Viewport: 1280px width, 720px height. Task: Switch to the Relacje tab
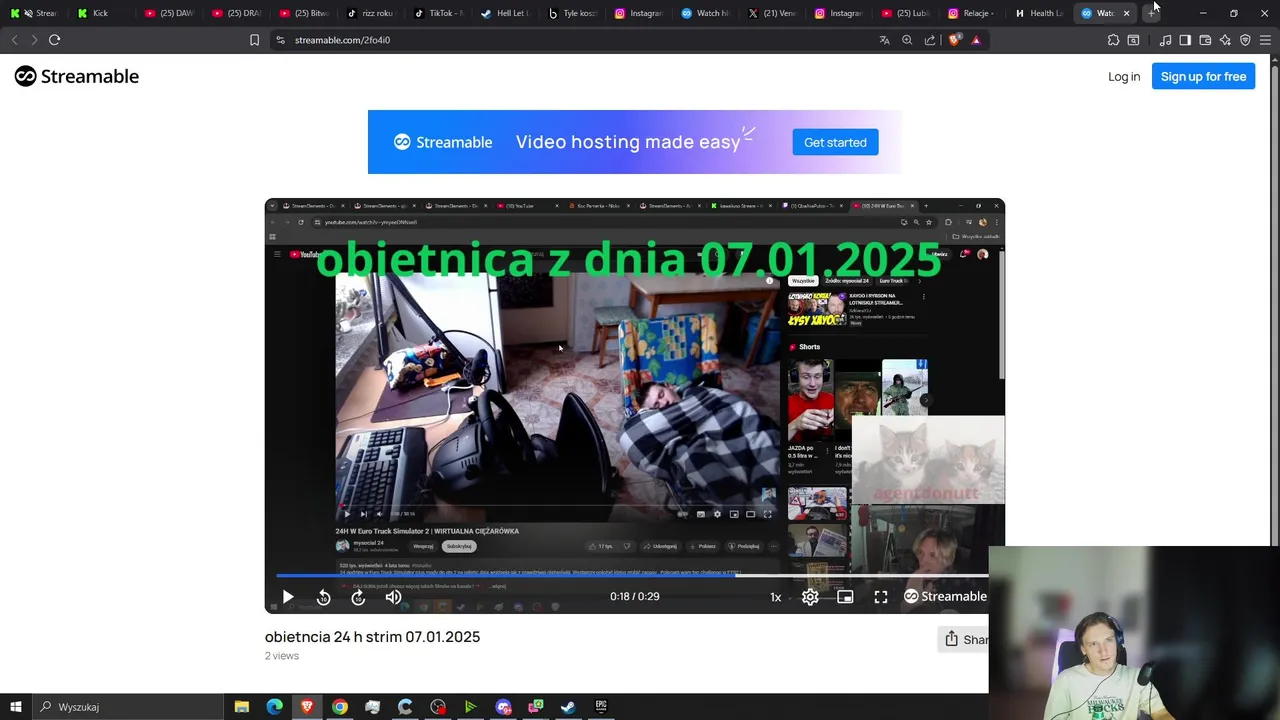972,13
